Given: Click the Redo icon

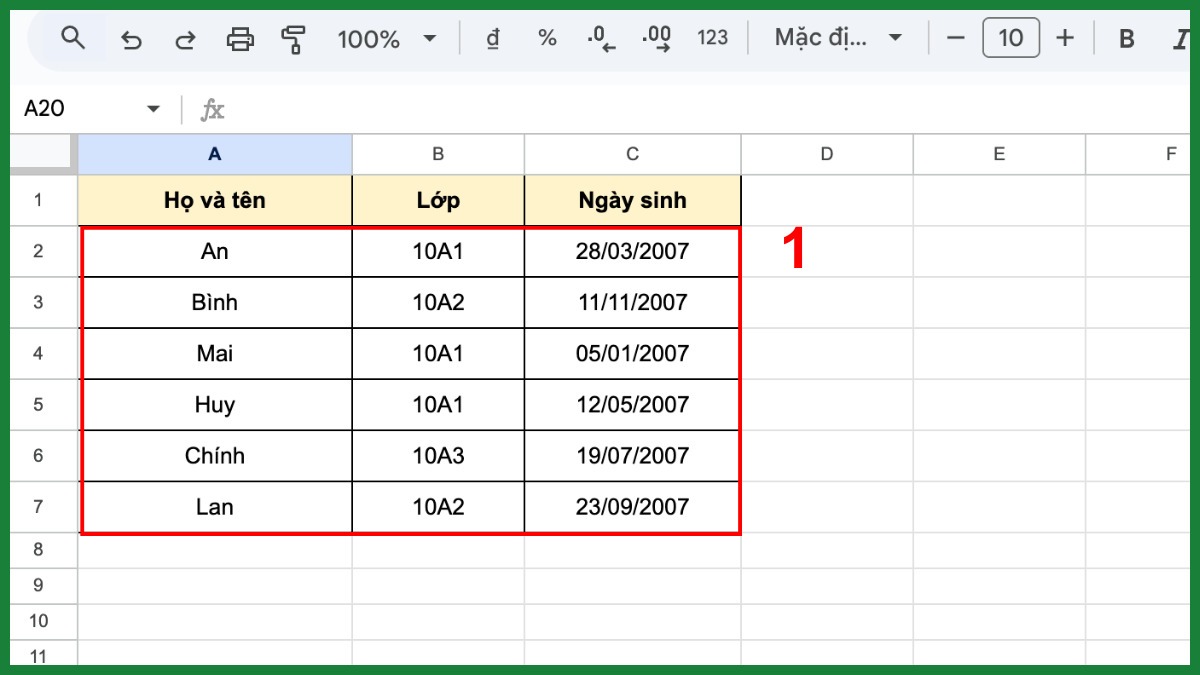Looking at the screenshot, I should 184,37.
